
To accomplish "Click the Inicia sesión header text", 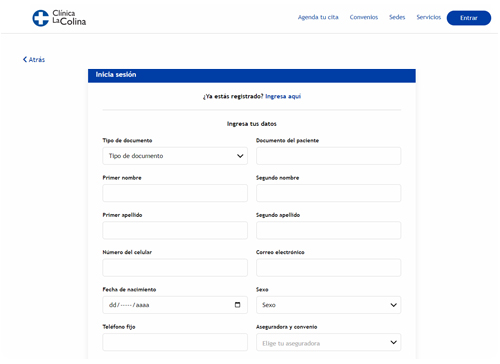I will pos(116,75).
